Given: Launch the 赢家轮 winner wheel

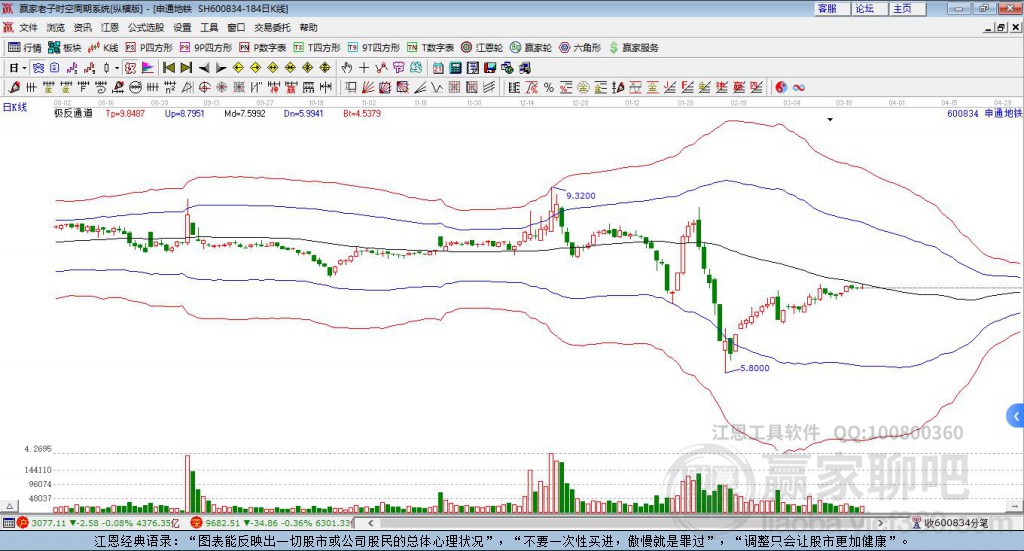Looking at the screenshot, I should (531, 48).
